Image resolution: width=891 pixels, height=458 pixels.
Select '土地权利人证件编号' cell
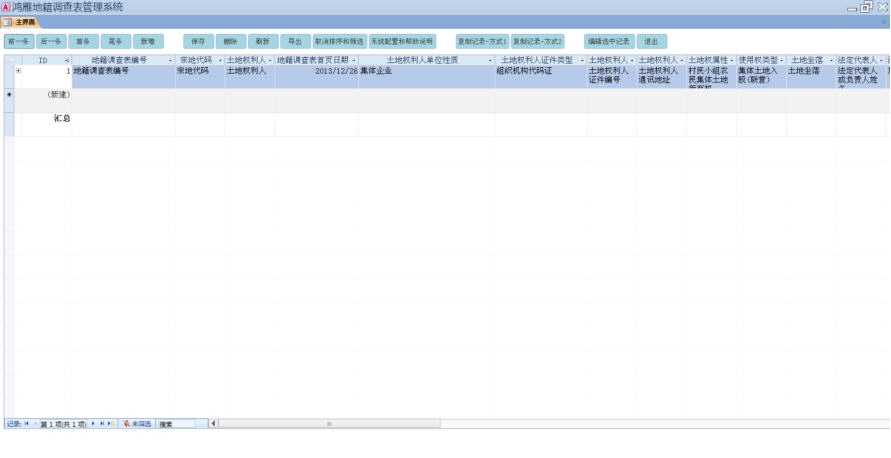tap(611, 77)
